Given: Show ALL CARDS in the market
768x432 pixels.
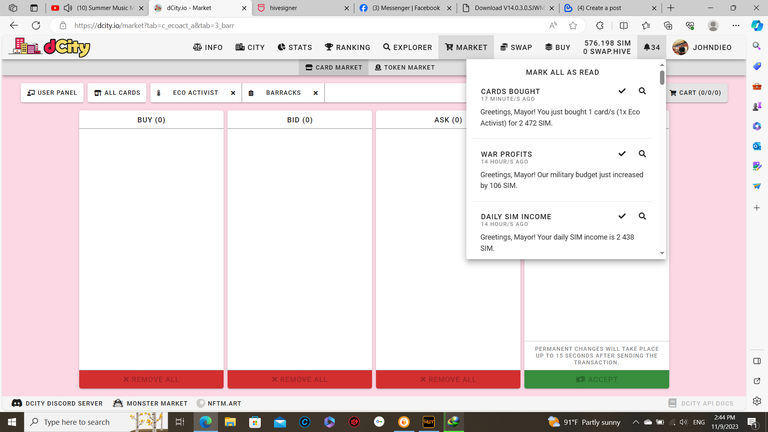Looking at the screenshot, I should click(117, 93).
